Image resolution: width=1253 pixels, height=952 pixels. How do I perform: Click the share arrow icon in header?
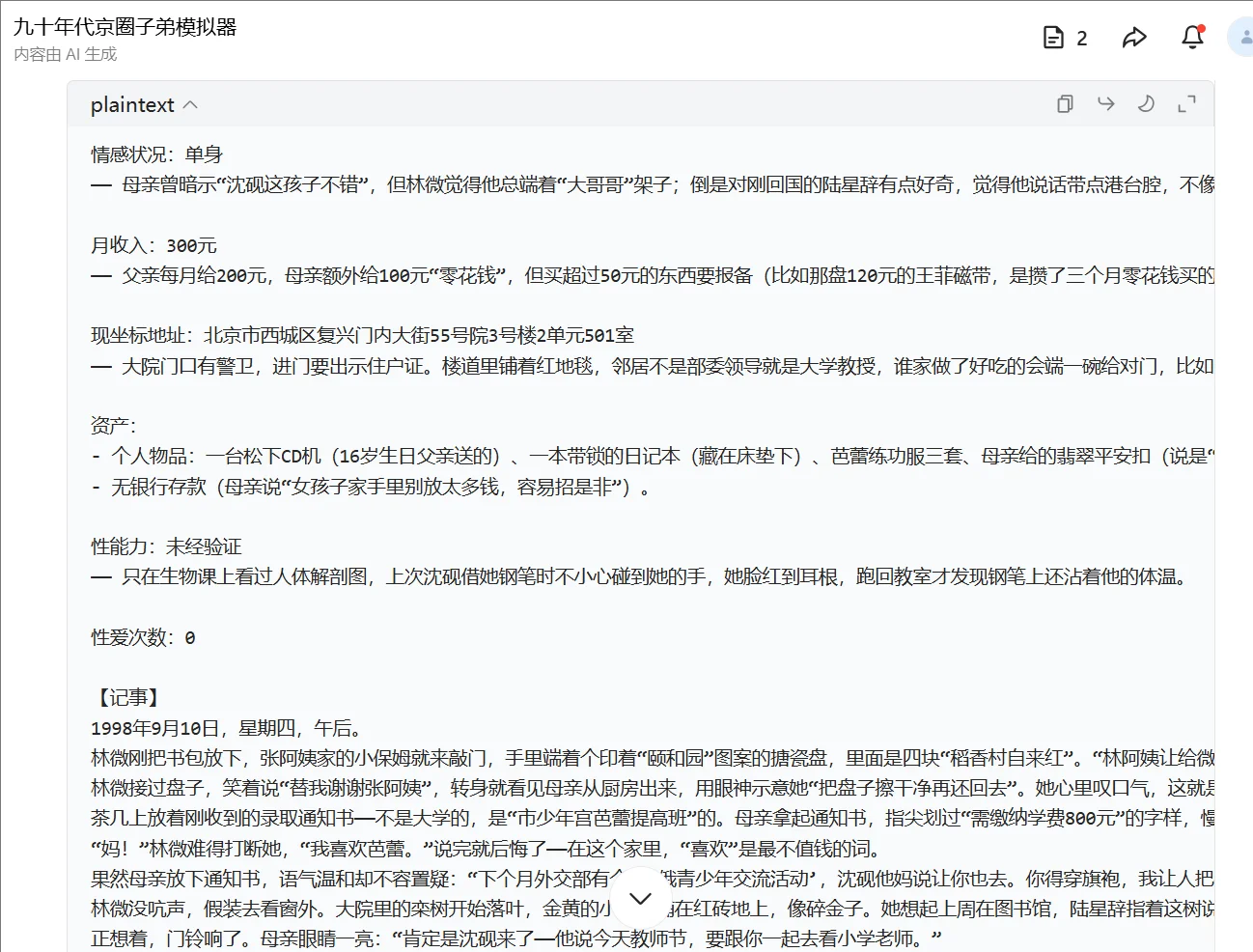coord(1134,38)
